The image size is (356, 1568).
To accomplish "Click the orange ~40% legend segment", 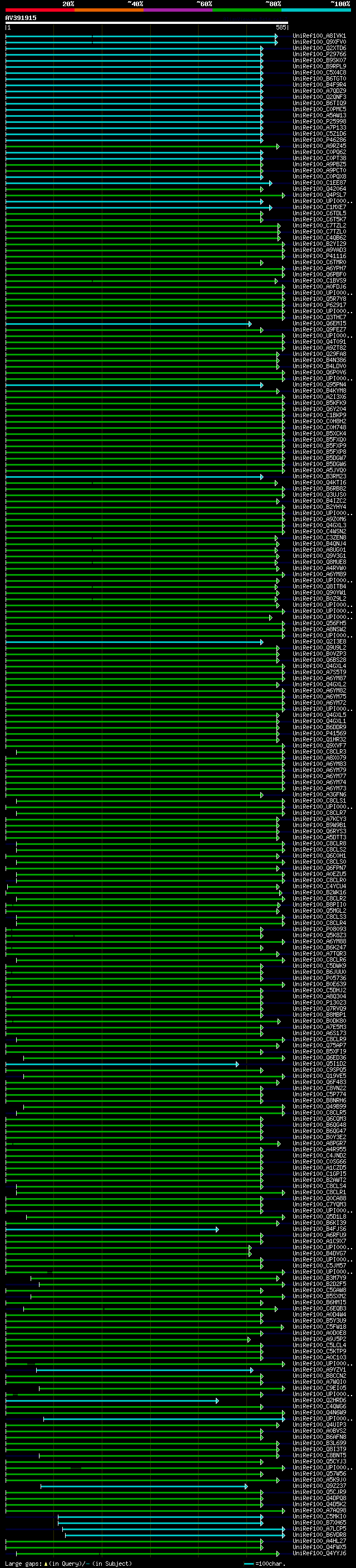I will (x=109, y=10).
